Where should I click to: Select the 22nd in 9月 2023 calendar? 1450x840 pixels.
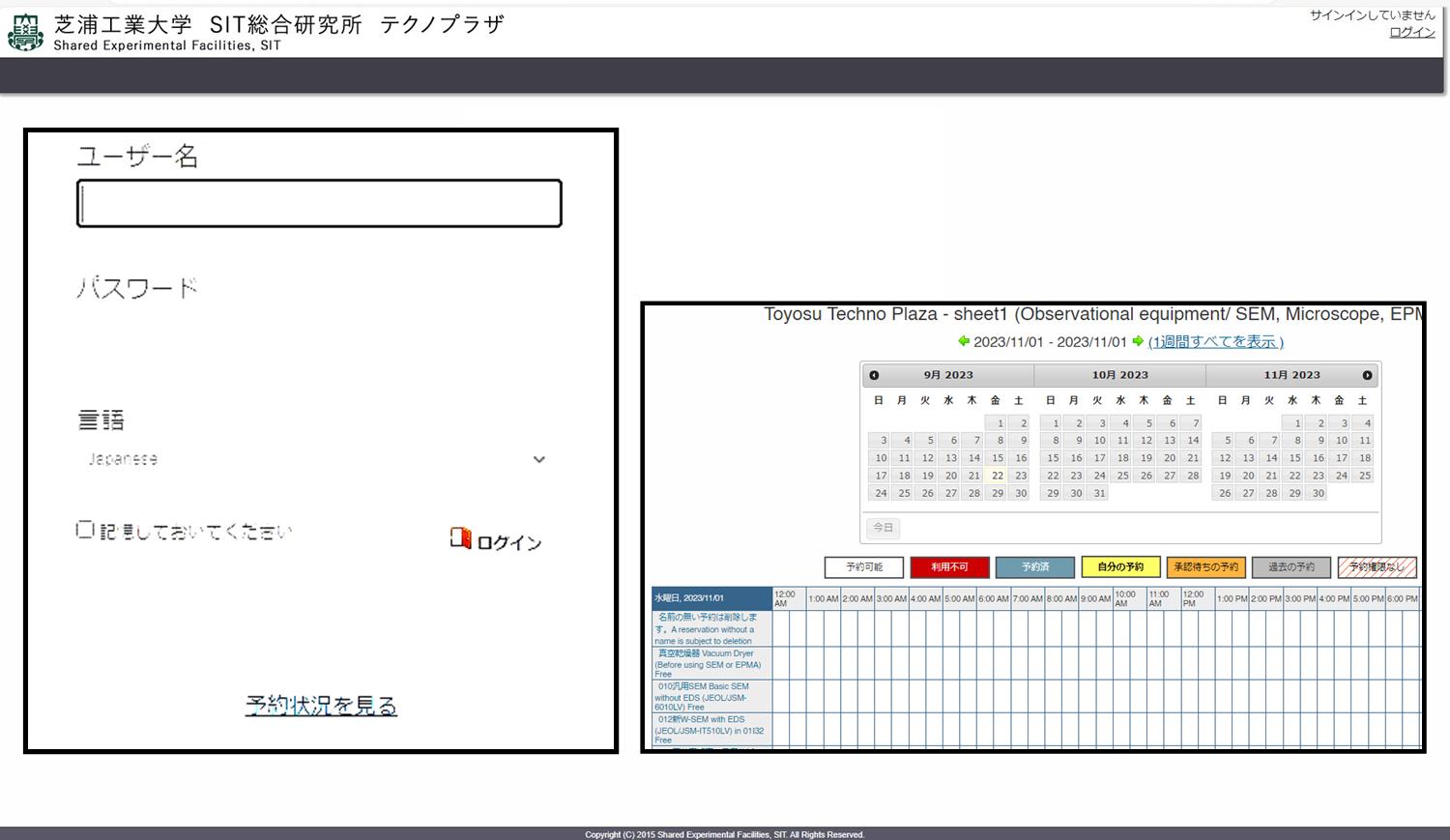tap(998, 476)
